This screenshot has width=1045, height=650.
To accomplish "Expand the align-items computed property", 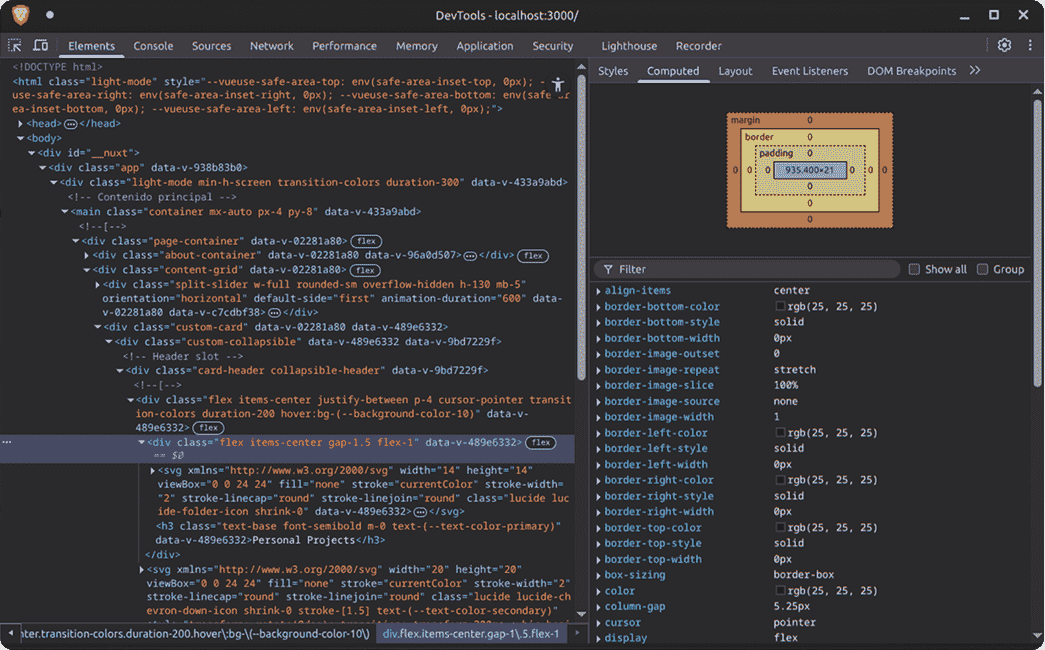I will (599, 291).
